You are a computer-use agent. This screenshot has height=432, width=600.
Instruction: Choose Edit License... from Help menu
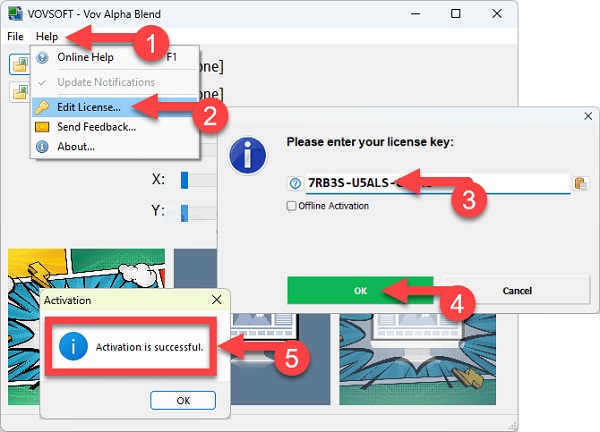pyautogui.click(x=114, y=107)
